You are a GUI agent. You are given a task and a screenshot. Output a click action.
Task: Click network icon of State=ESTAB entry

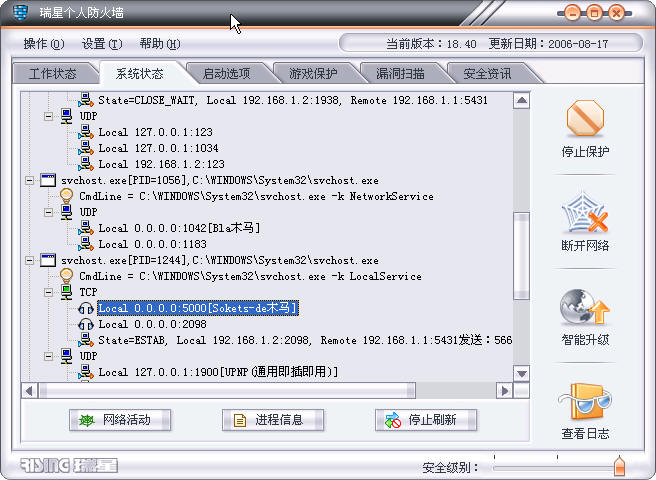[x=86, y=340]
